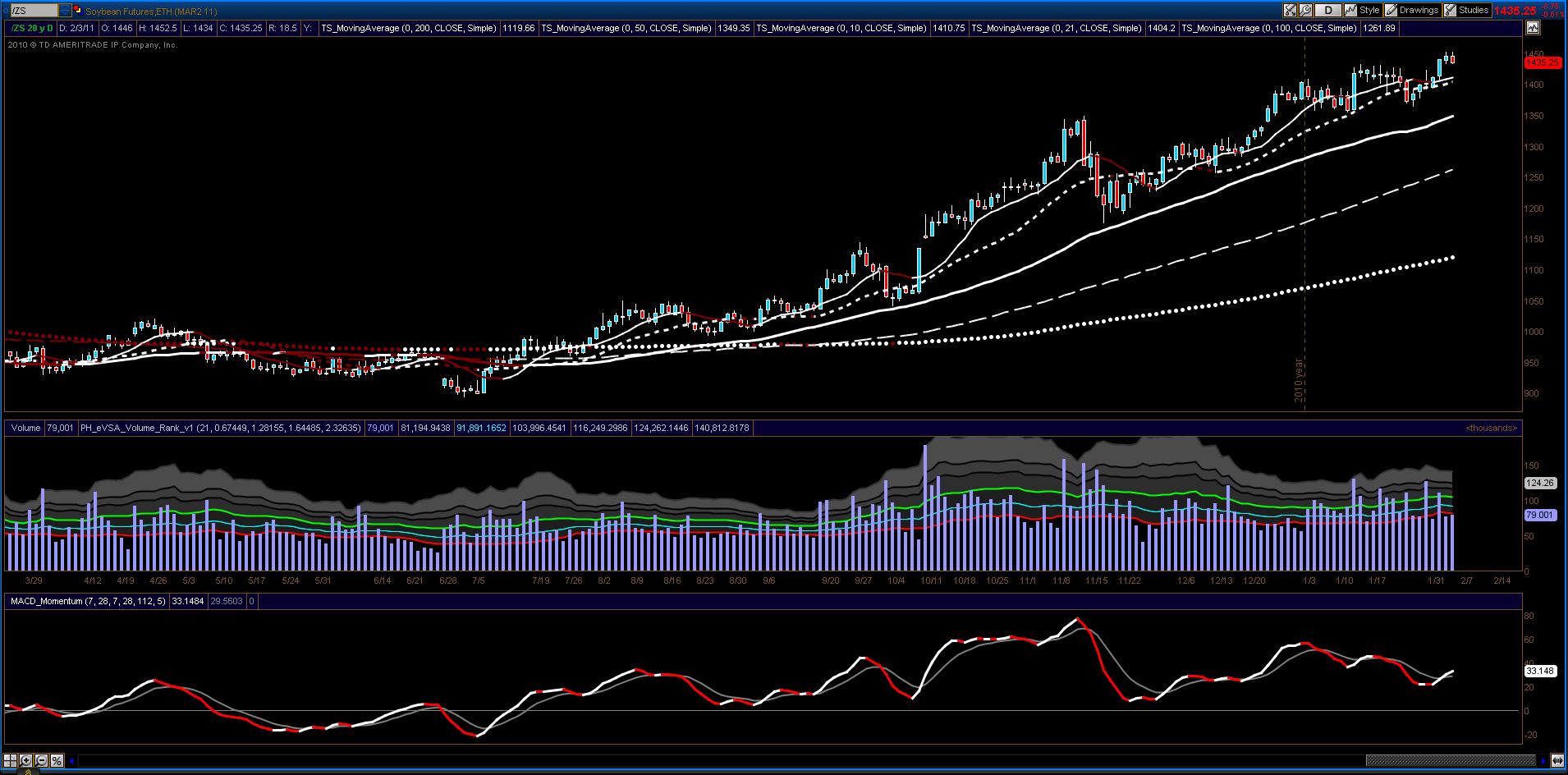Select the PH_eVSA_Volume_Rank_v1 study label
Screen dimensions: 1568x775
[220, 428]
